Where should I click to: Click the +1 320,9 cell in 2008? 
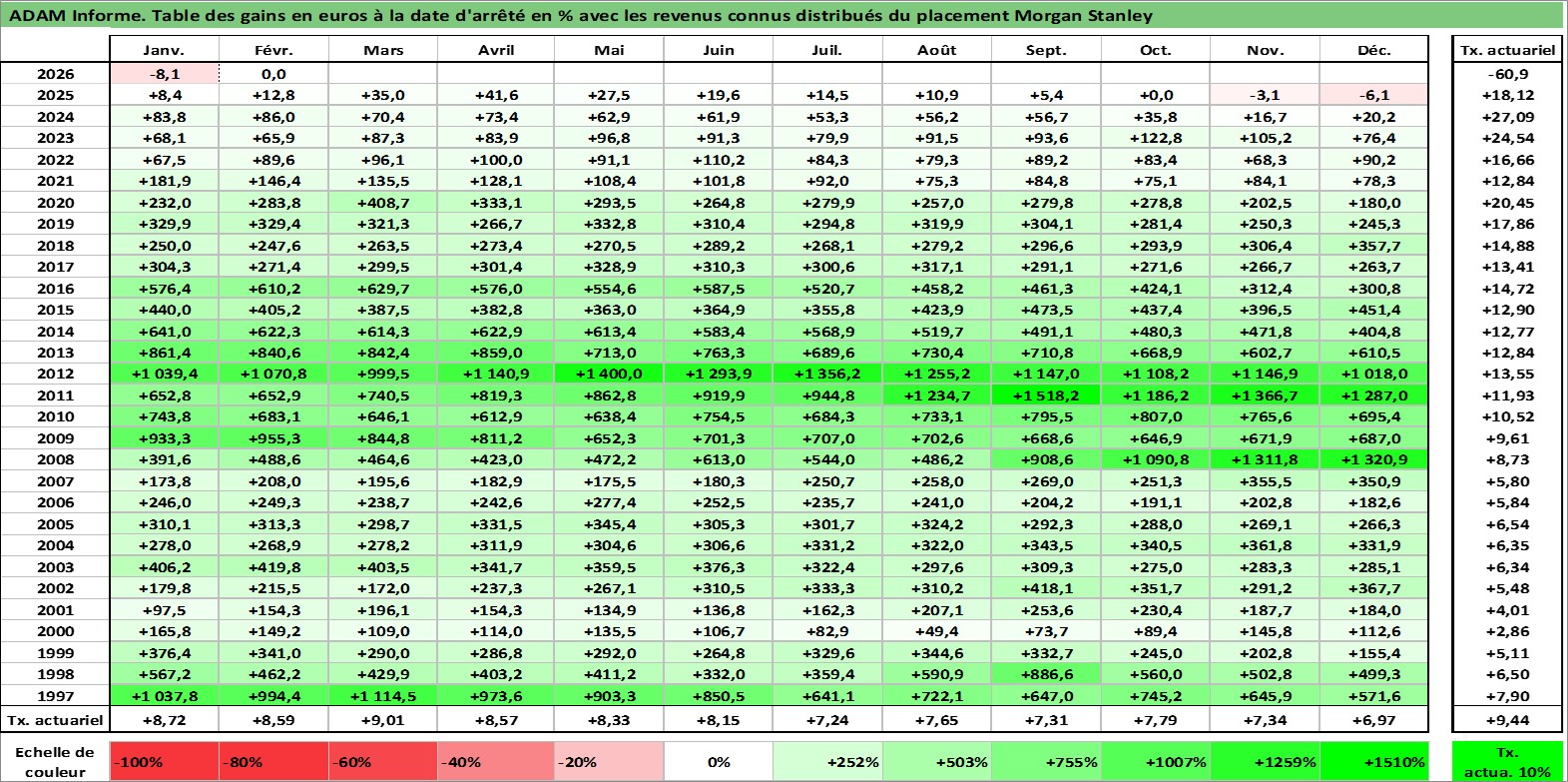[1374, 459]
